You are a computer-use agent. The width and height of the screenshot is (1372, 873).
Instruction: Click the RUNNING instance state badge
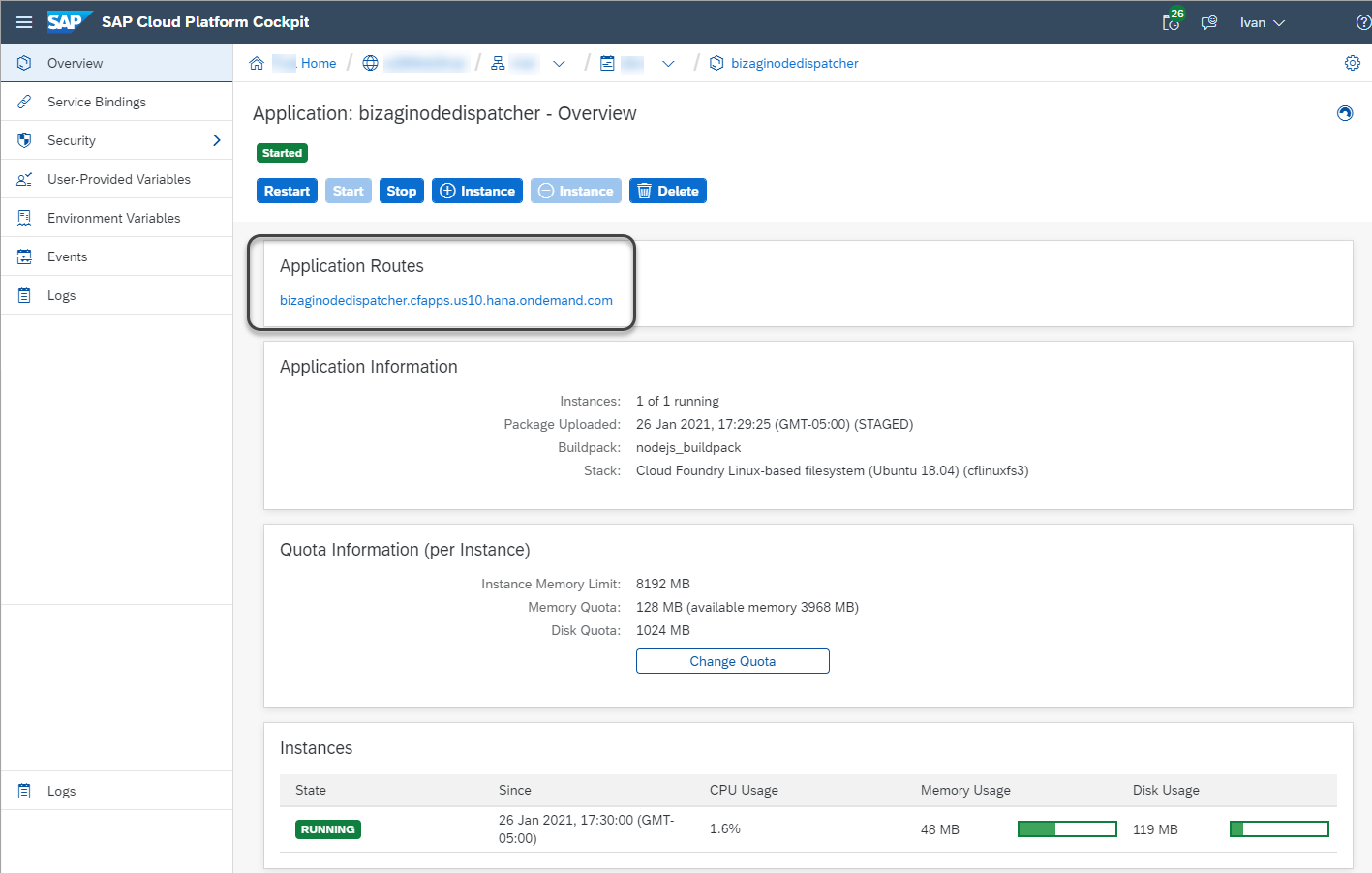[328, 829]
